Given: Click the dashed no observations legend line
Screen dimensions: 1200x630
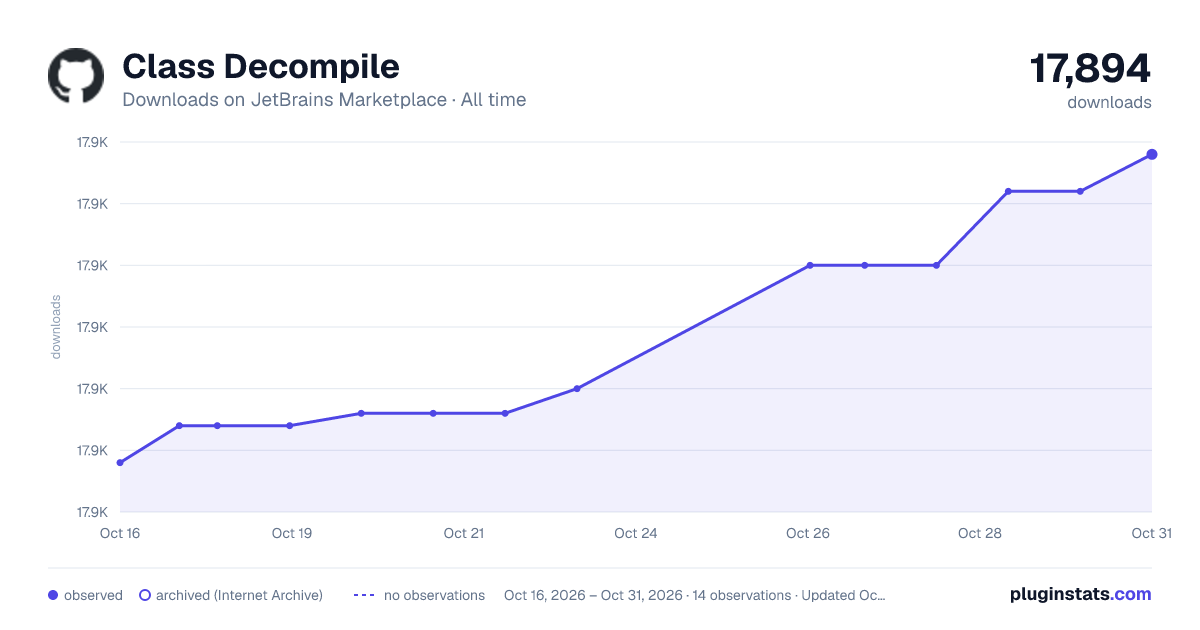Looking at the screenshot, I should 364,595.
